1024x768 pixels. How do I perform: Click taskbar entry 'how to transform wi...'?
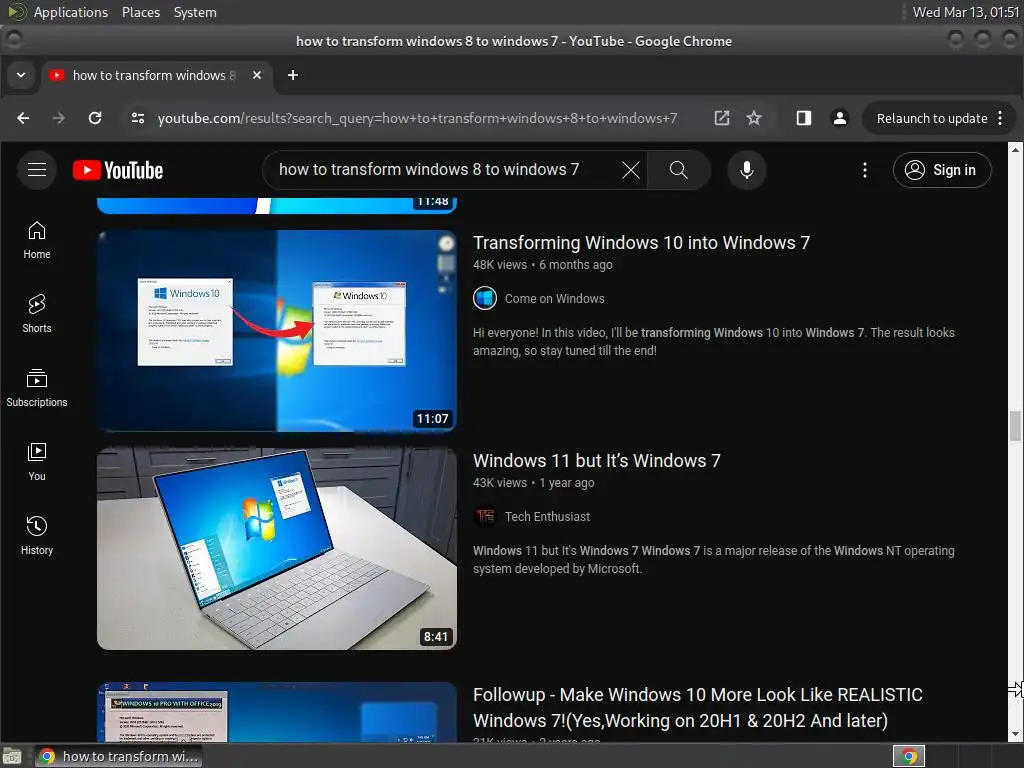118,756
